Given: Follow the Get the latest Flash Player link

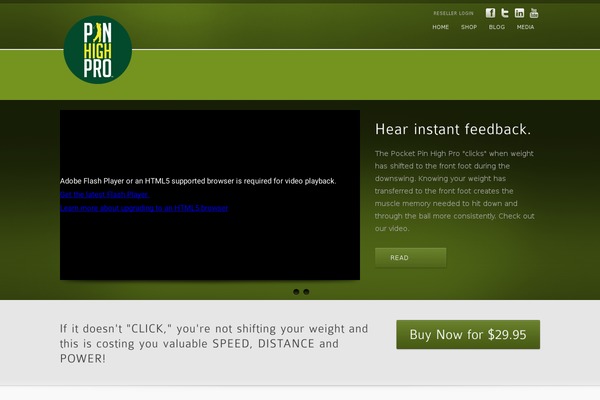Looking at the screenshot, I should [x=104, y=194].
